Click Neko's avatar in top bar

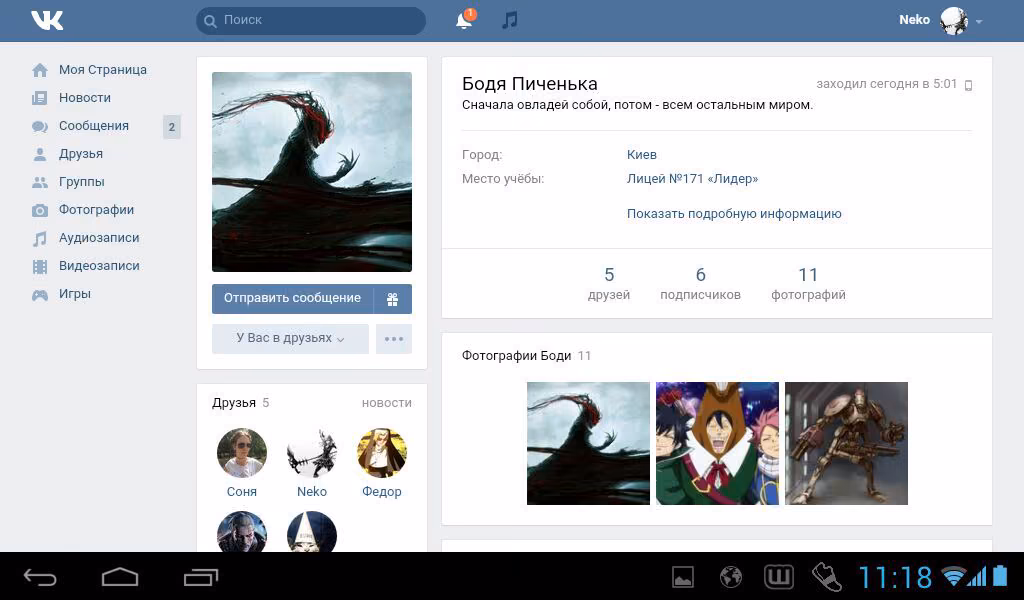(x=953, y=20)
